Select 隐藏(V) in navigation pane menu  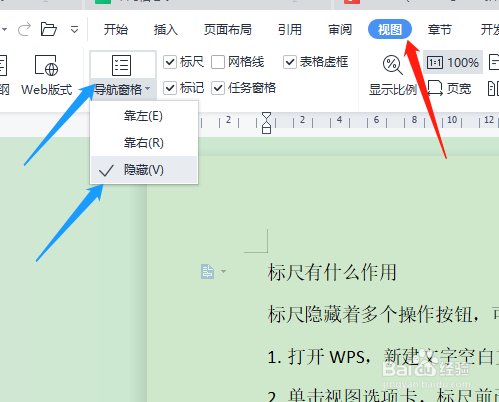click(144, 170)
